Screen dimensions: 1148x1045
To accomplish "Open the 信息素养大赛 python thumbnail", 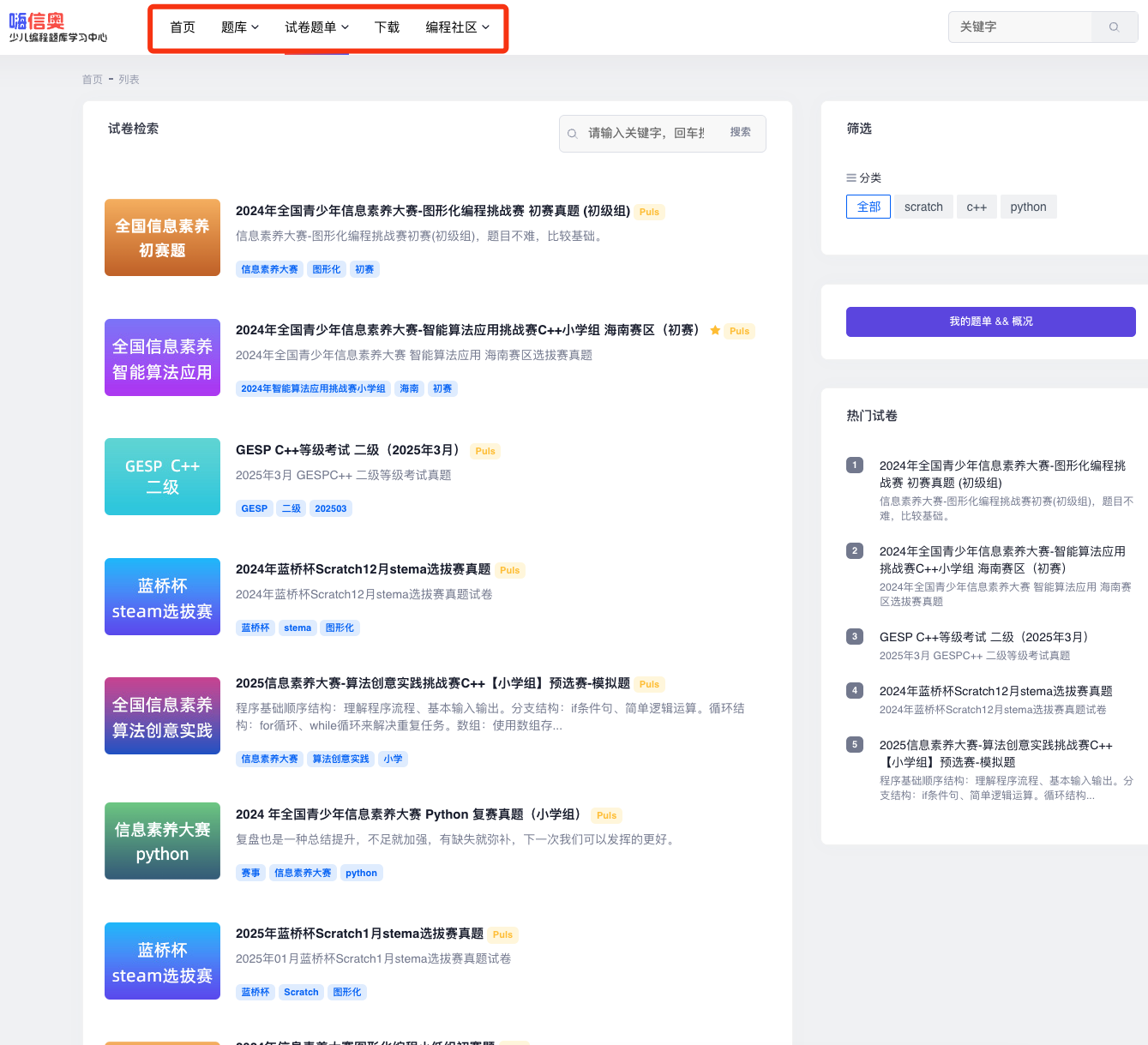I will 163,841.
